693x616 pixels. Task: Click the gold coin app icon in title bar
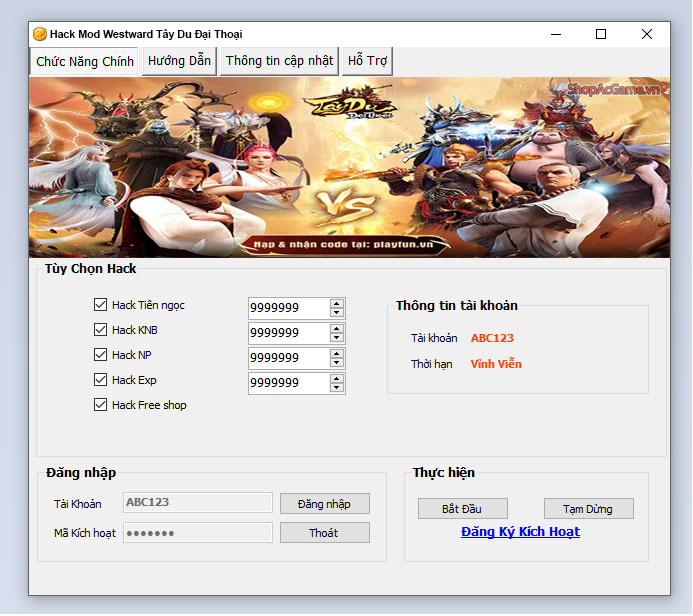pyautogui.click(x=40, y=34)
